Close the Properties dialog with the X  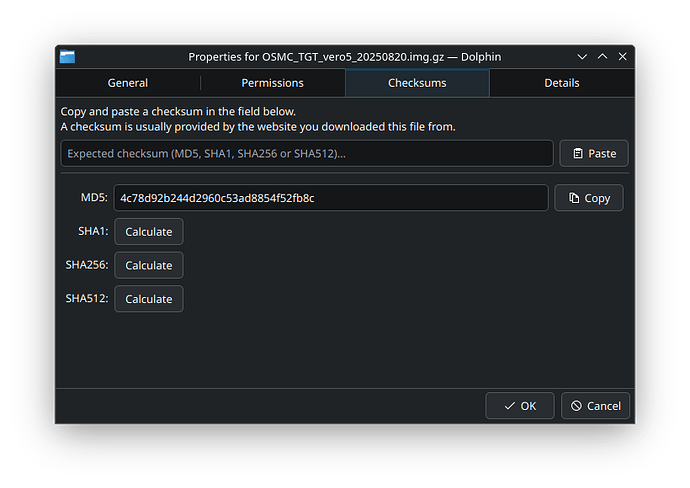point(622,57)
